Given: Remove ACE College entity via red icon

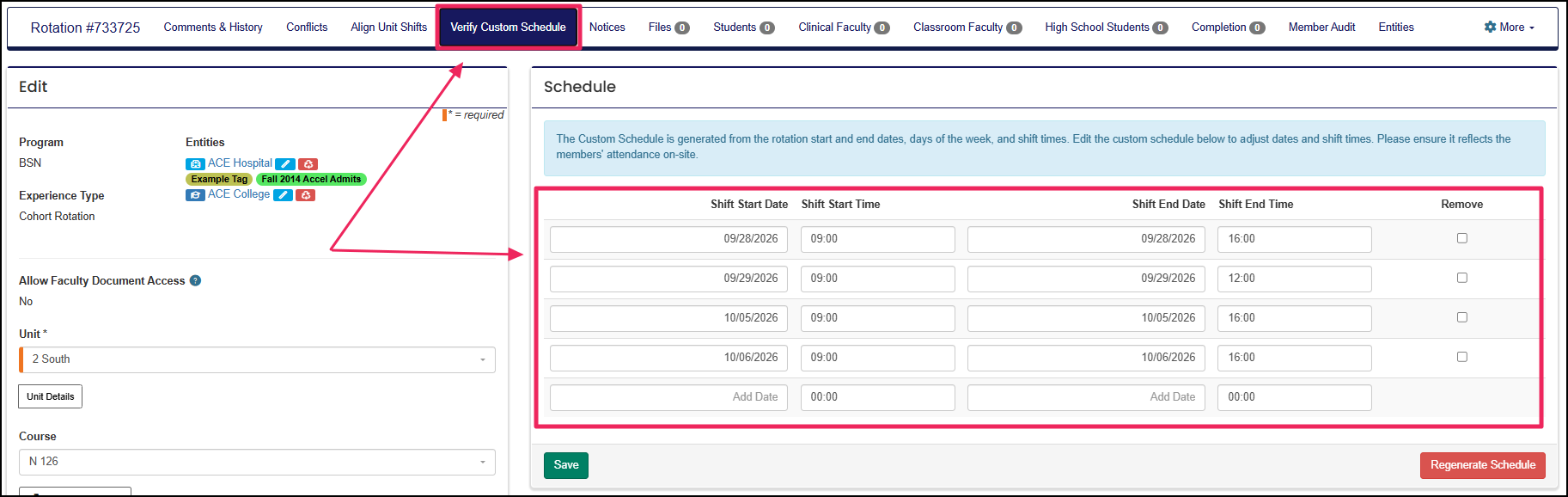Looking at the screenshot, I should click(305, 195).
